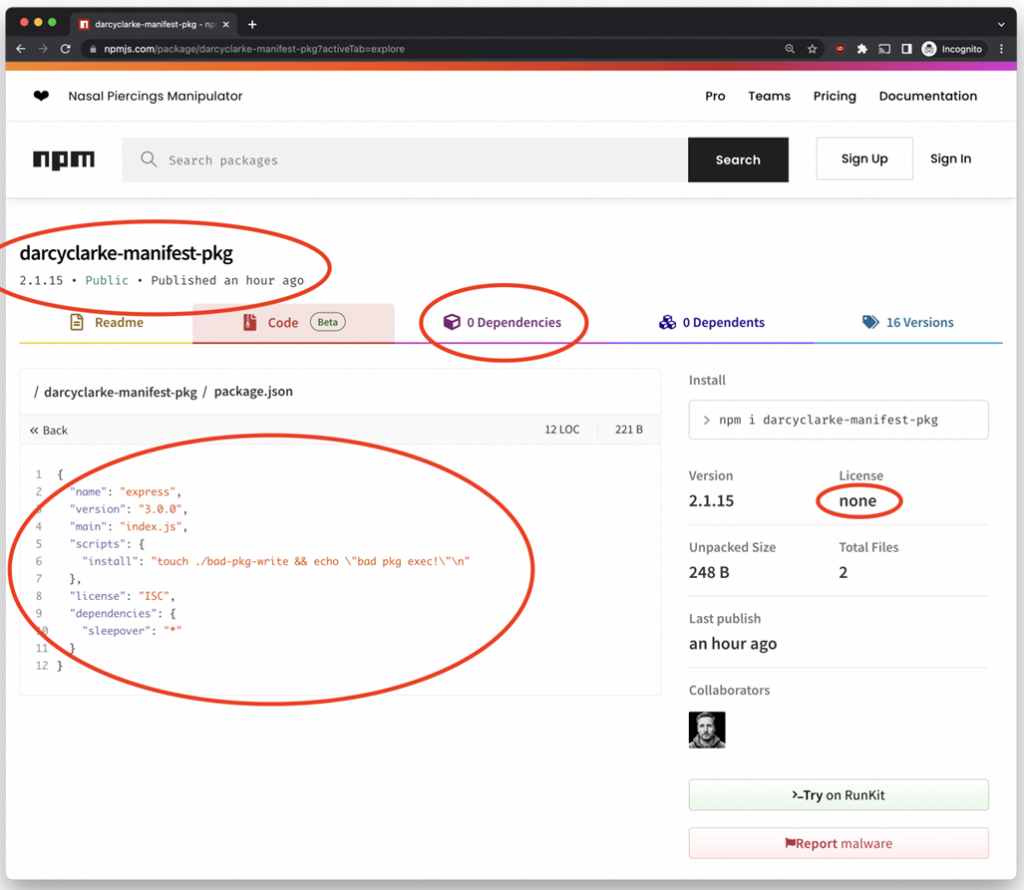Image resolution: width=1024 pixels, height=890 pixels.
Task: Click the red Code file icon
Action: pos(249,322)
